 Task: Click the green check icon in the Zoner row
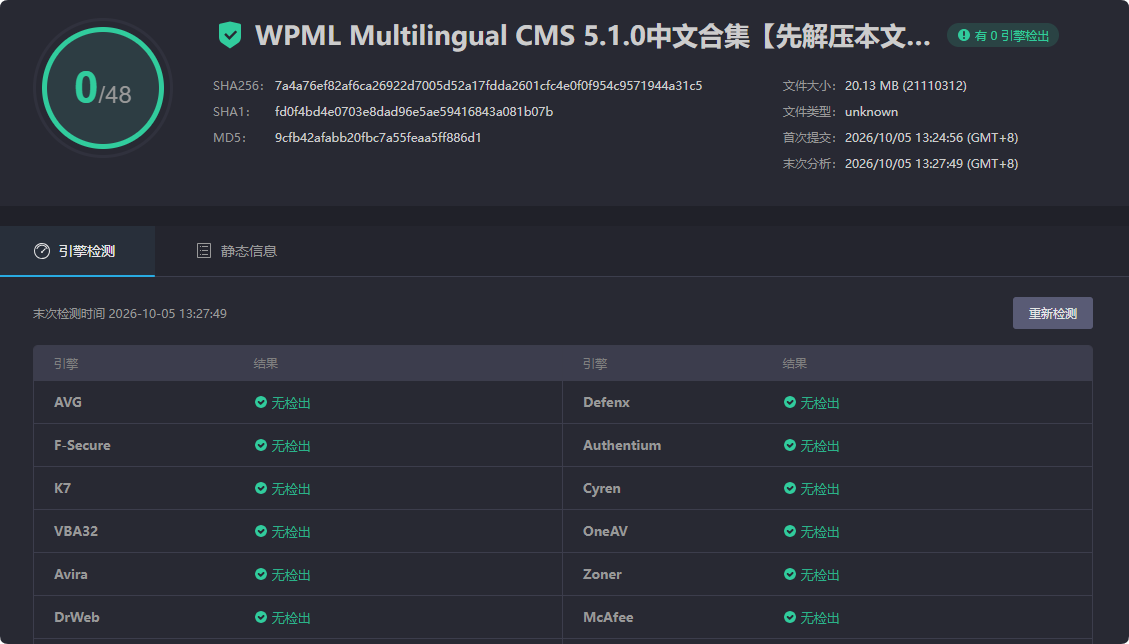pyautogui.click(x=790, y=574)
